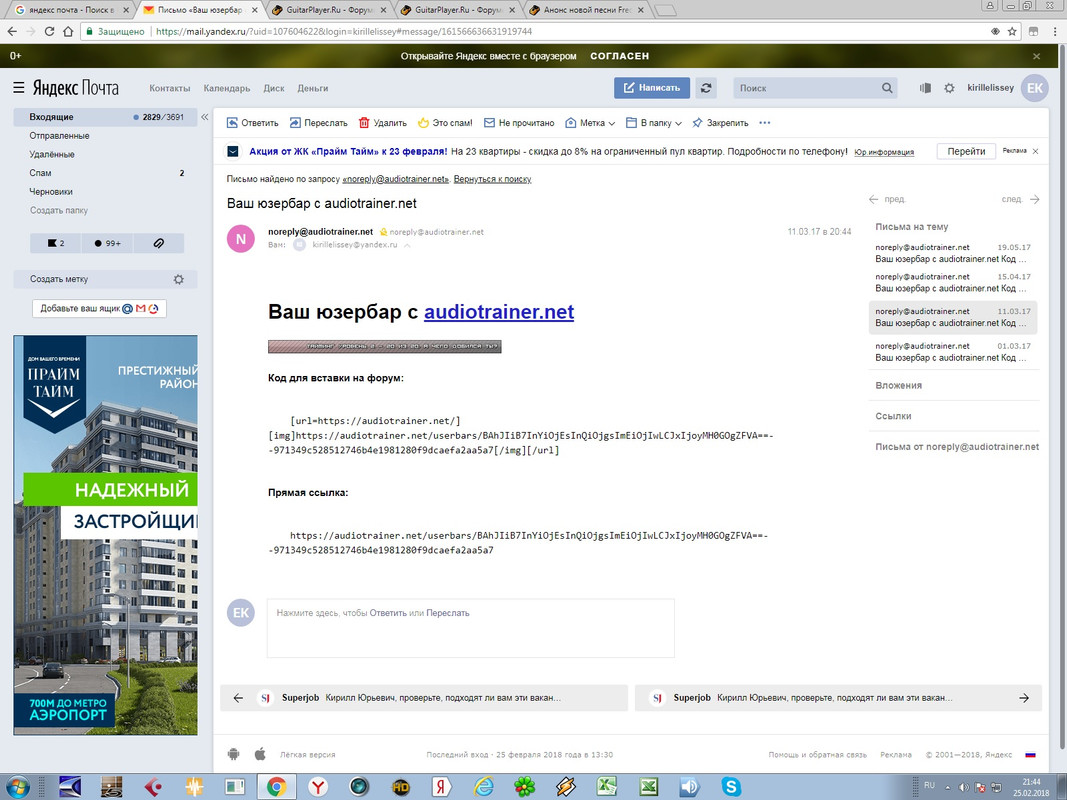Open Internet Explorer from the taskbar
This screenshot has width=1067, height=800.
(483, 787)
